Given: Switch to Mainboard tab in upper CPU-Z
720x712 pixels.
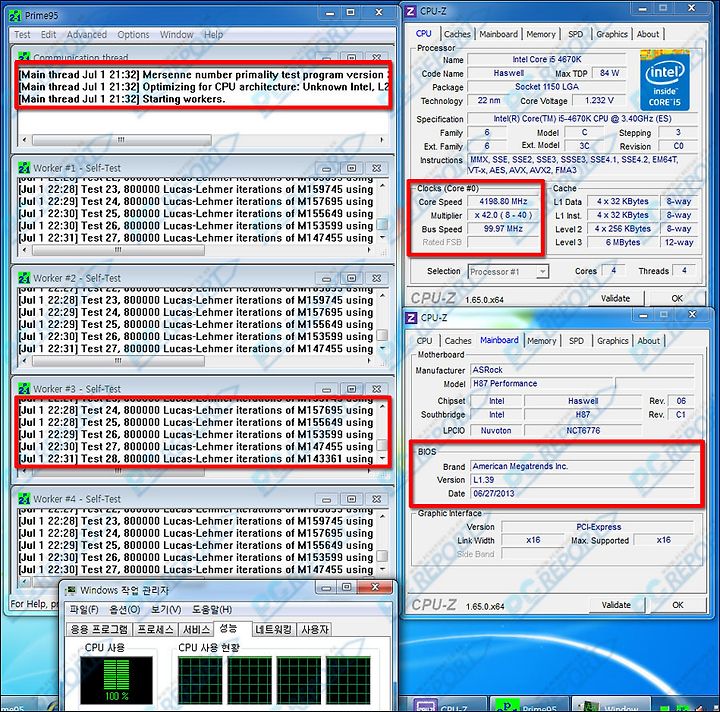Looking at the screenshot, I should pyautogui.click(x=498, y=34).
